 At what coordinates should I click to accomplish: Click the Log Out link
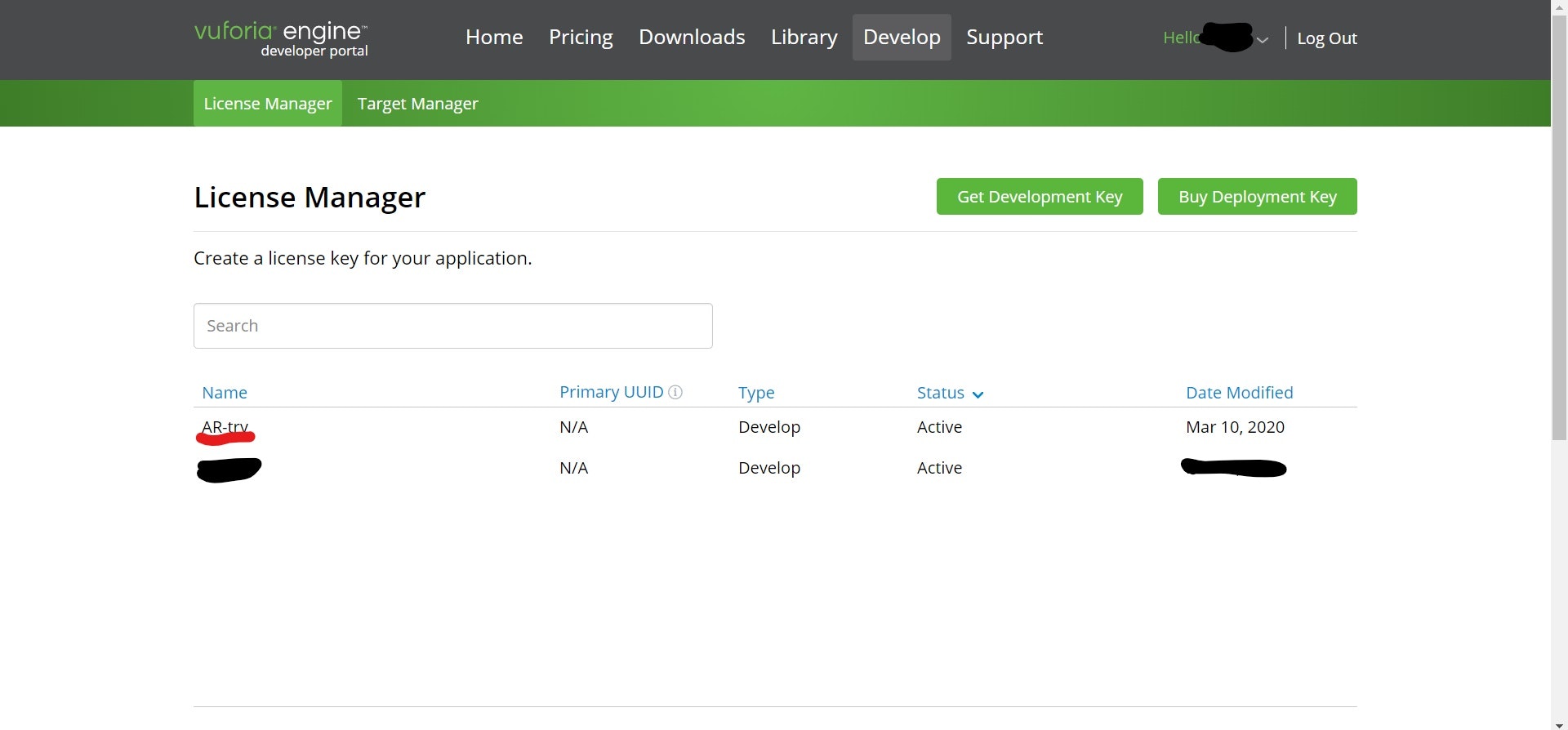(1327, 38)
